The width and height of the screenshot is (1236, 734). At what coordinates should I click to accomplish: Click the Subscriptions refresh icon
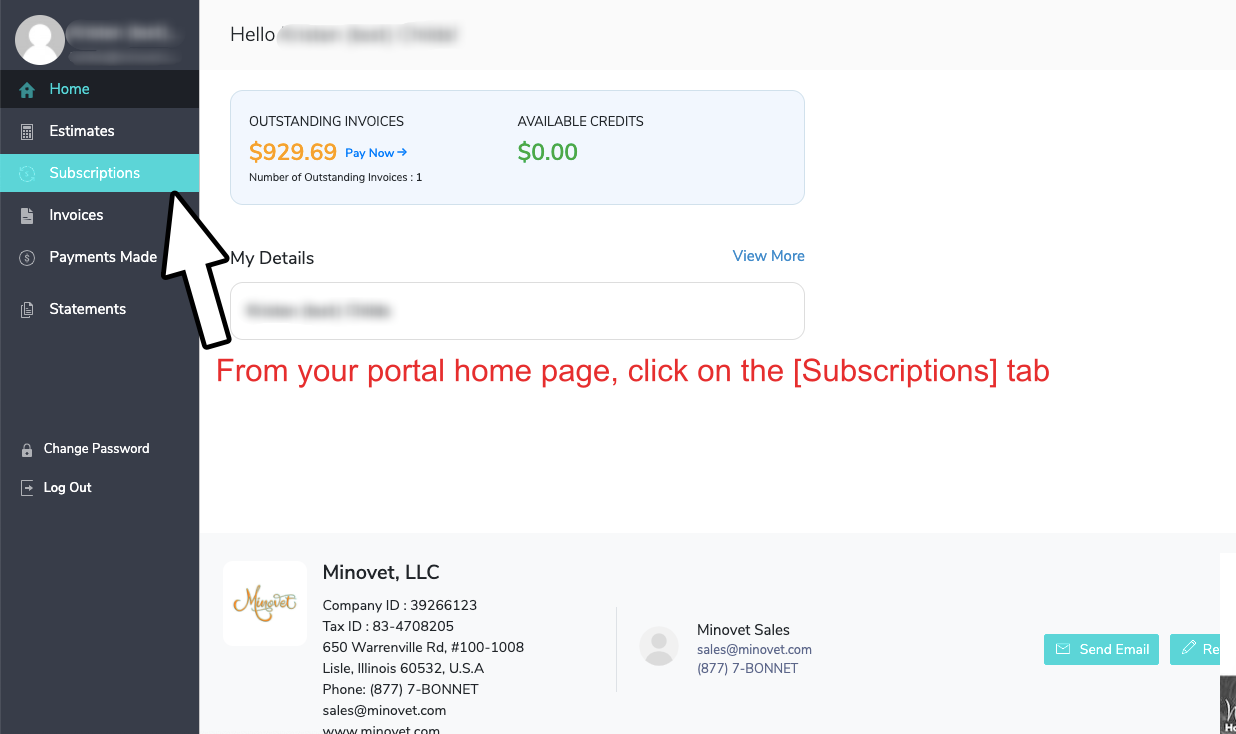tap(27, 174)
